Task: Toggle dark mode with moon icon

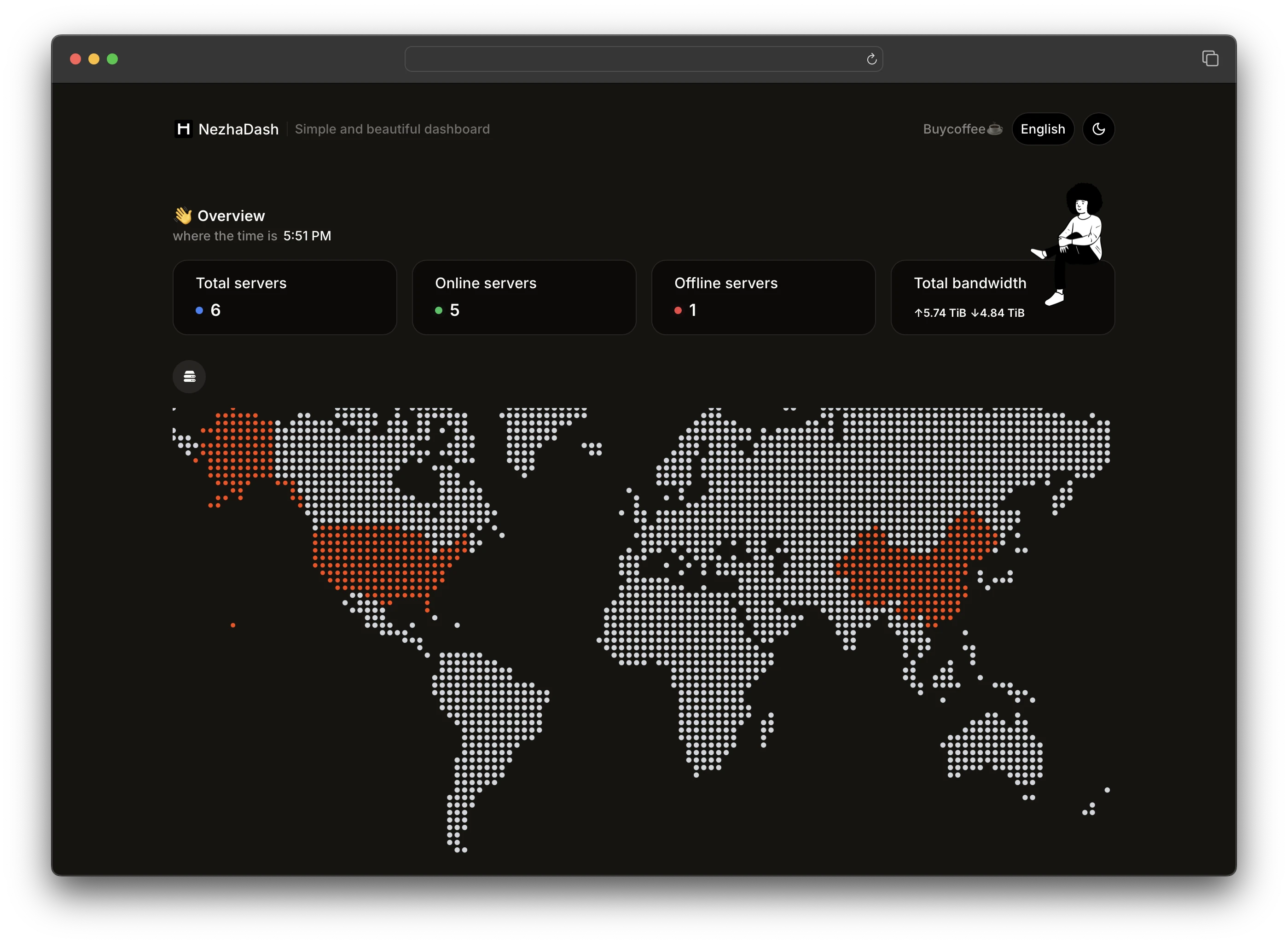Action: pyautogui.click(x=1098, y=129)
